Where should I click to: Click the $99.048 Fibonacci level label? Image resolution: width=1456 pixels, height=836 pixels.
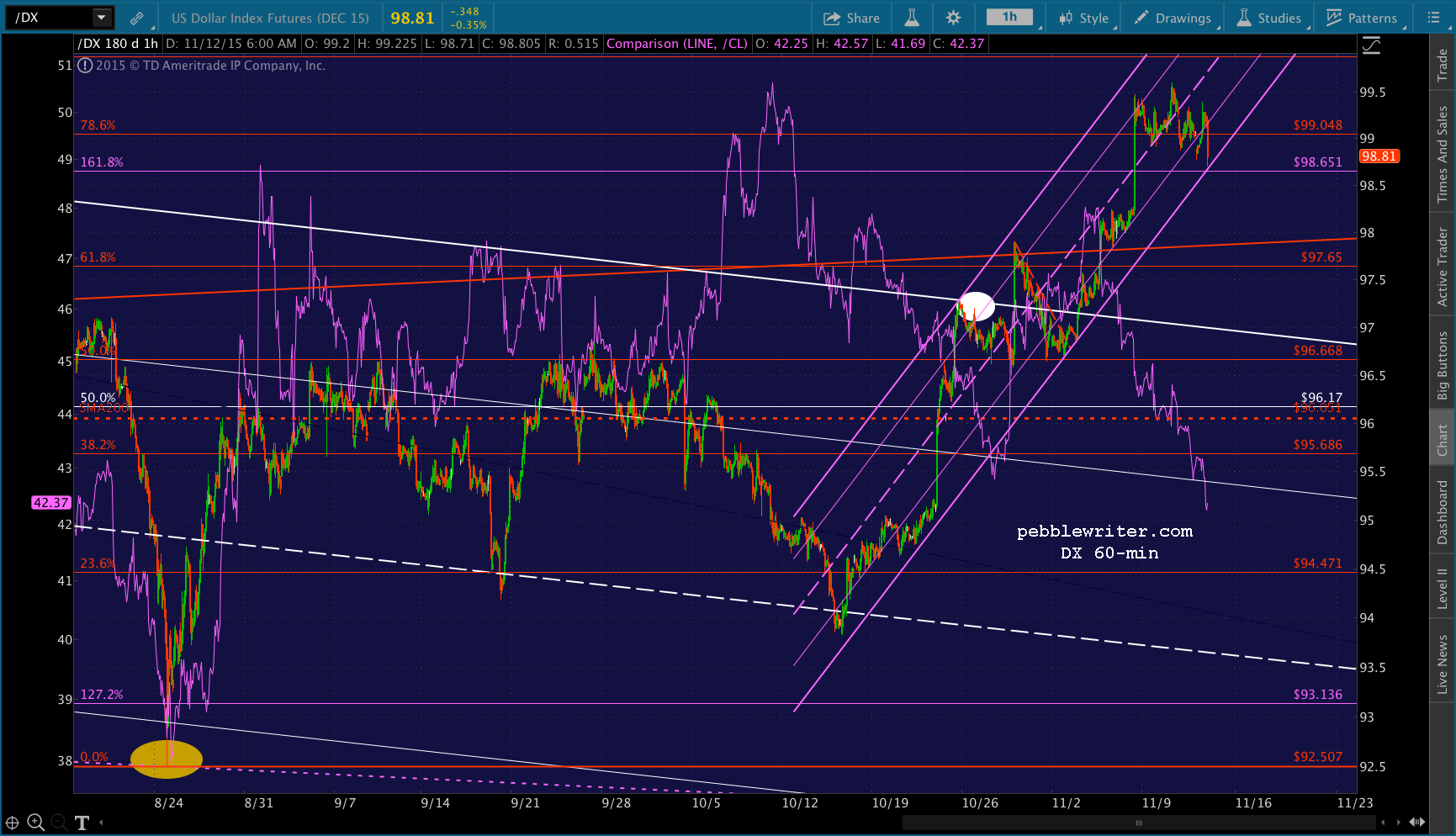pos(1318,125)
